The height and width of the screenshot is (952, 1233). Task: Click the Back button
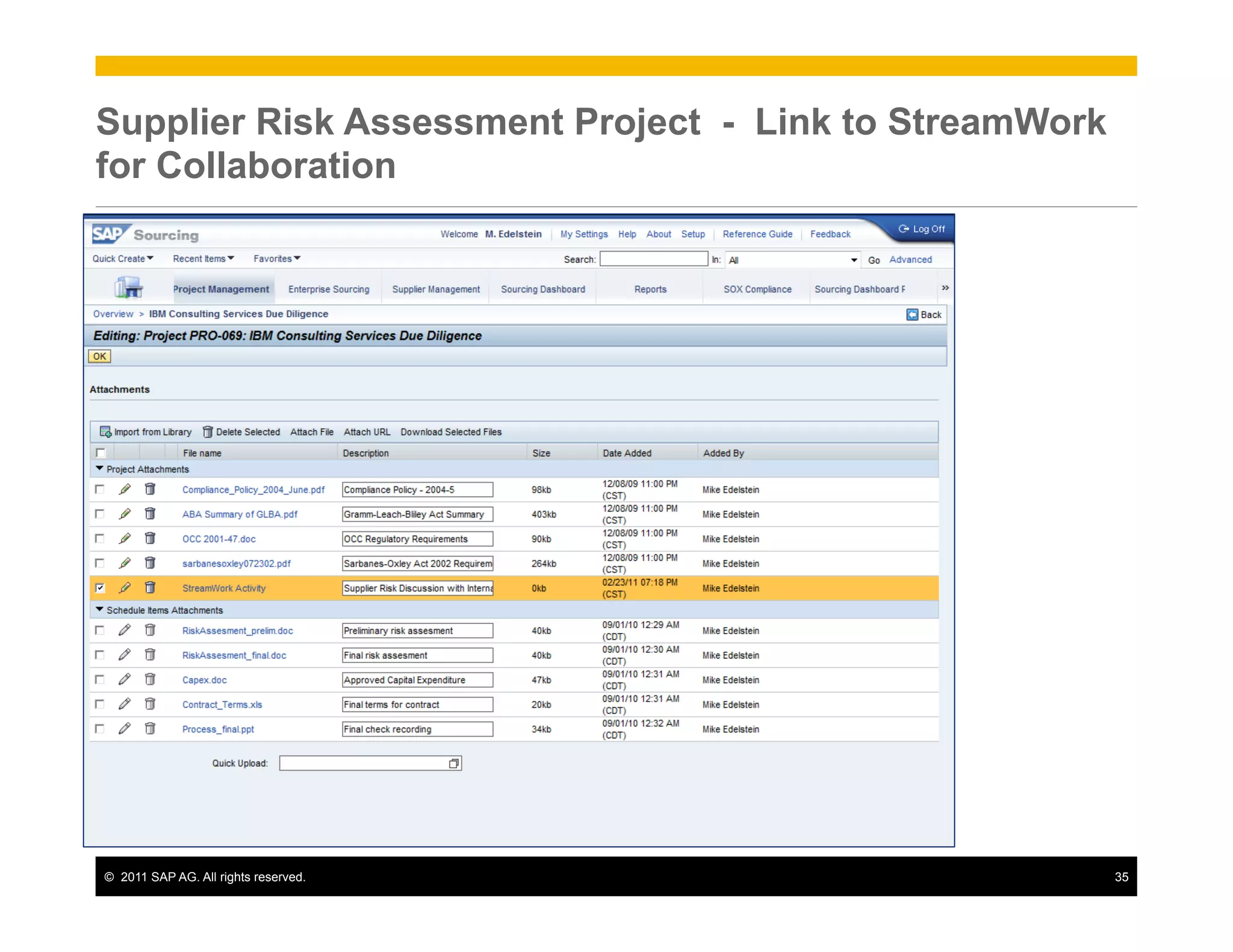click(x=925, y=315)
